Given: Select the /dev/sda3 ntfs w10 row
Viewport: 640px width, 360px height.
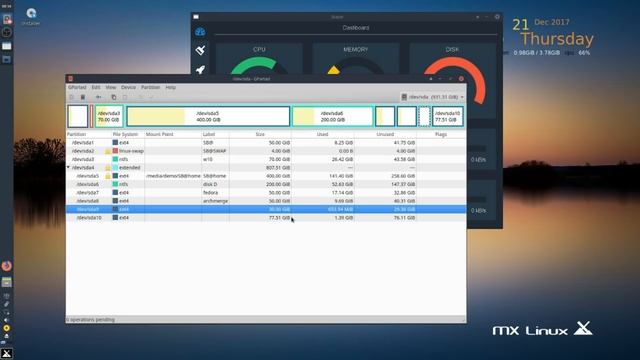Looking at the screenshot, I should [x=266, y=159].
